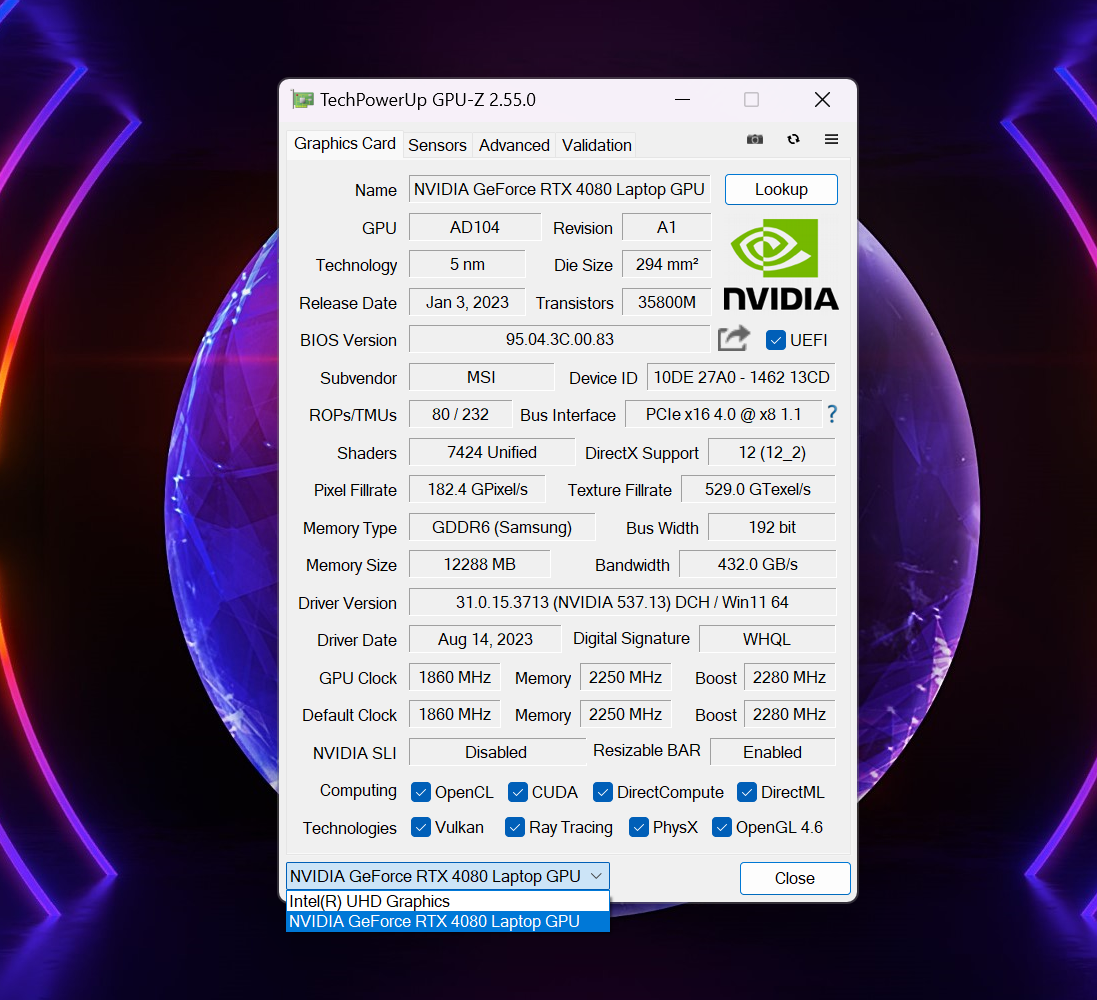Select Intel(R) UHD Graphics from list
The height and width of the screenshot is (1000, 1097).
pos(448,901)
